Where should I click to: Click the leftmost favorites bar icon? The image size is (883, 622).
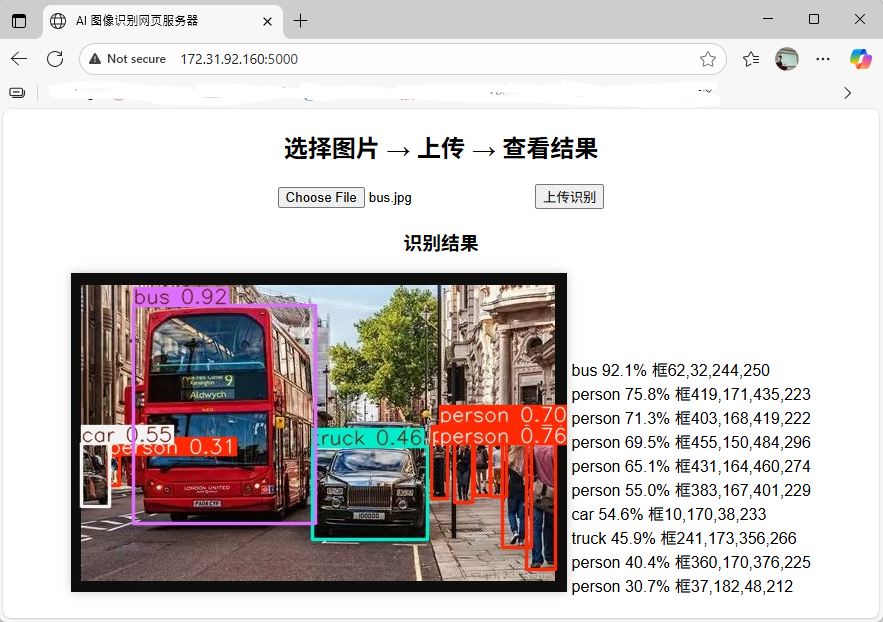[17, 92]
